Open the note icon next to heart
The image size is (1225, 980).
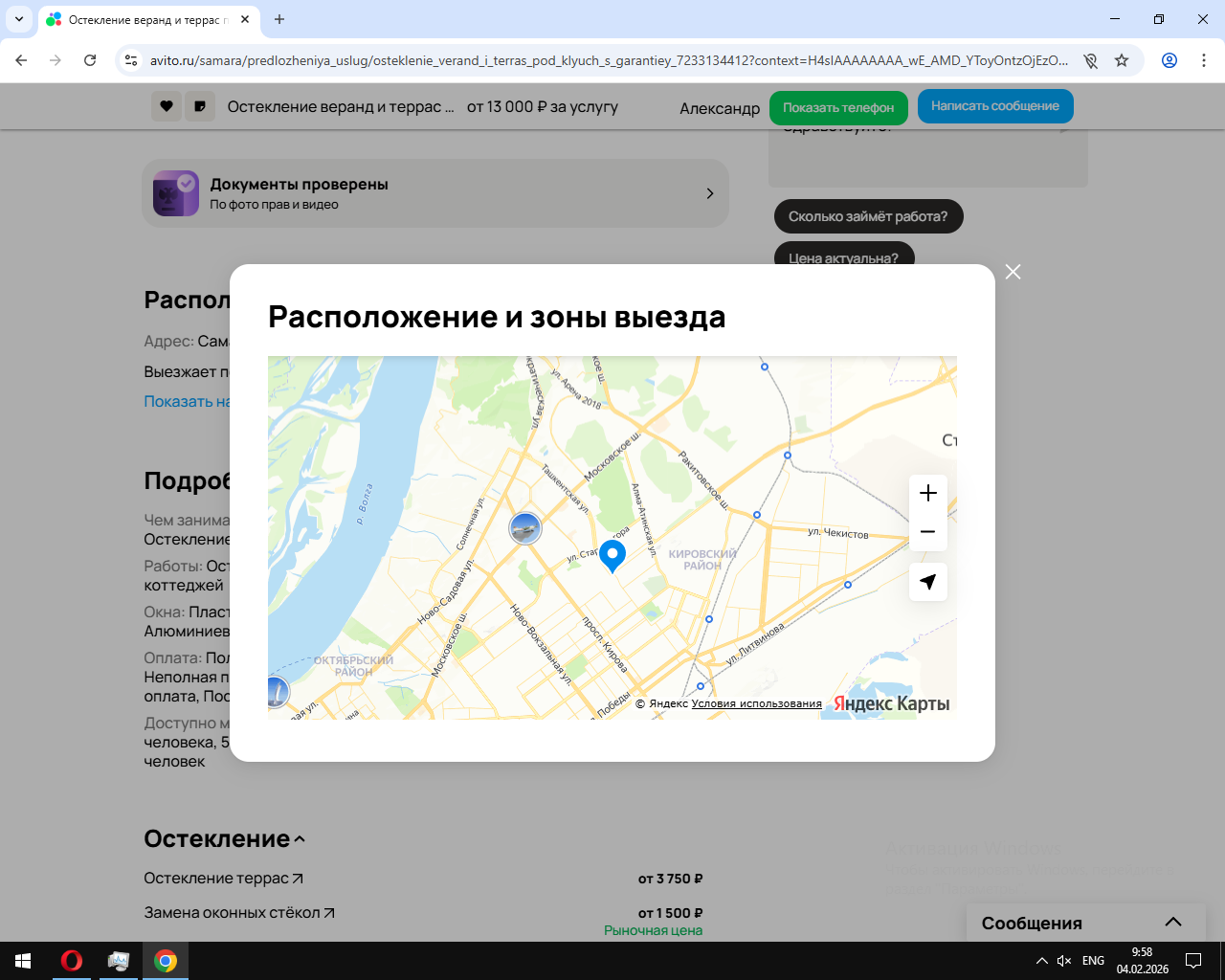(200, 106)
